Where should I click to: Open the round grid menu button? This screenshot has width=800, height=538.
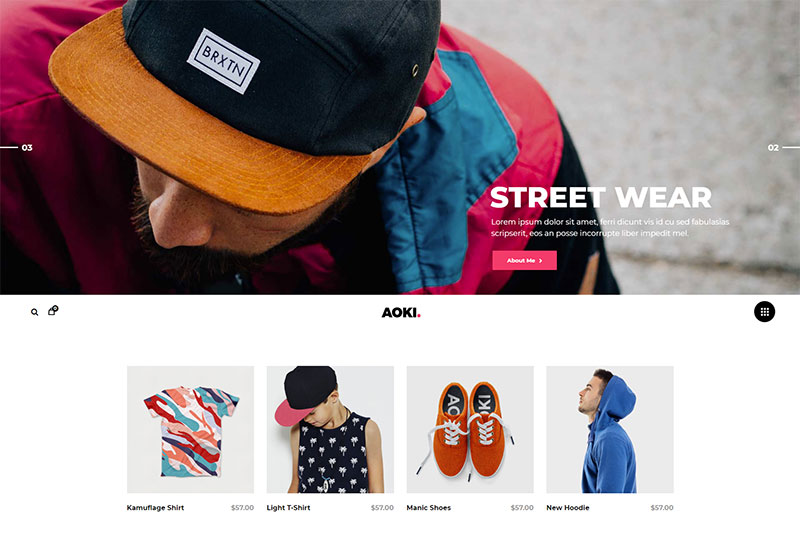pyautogui.click(x=764, y=312)
